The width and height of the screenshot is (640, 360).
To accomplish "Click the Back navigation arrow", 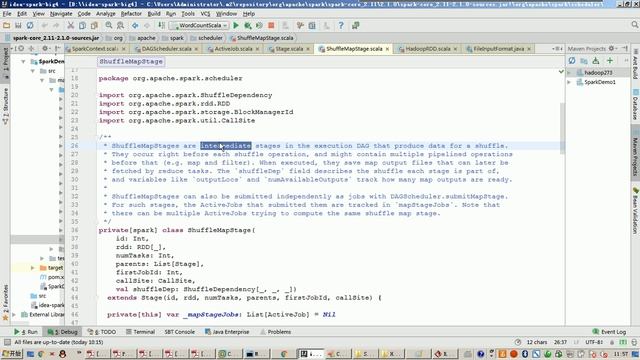I will tap(135, 25).
